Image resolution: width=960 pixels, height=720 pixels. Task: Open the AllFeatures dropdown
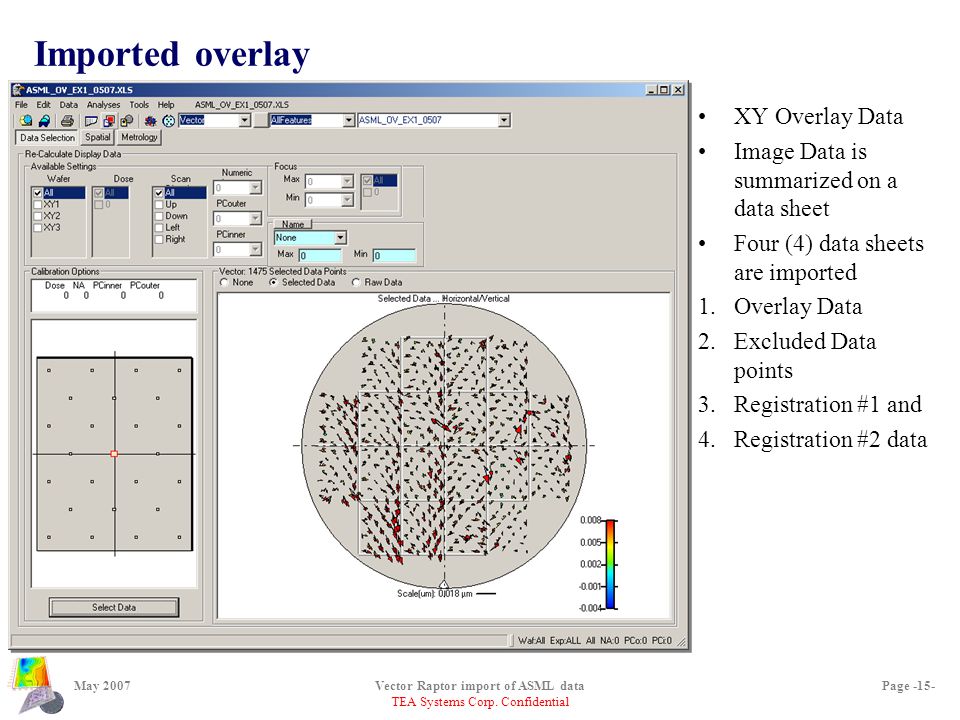click(348, 121)
